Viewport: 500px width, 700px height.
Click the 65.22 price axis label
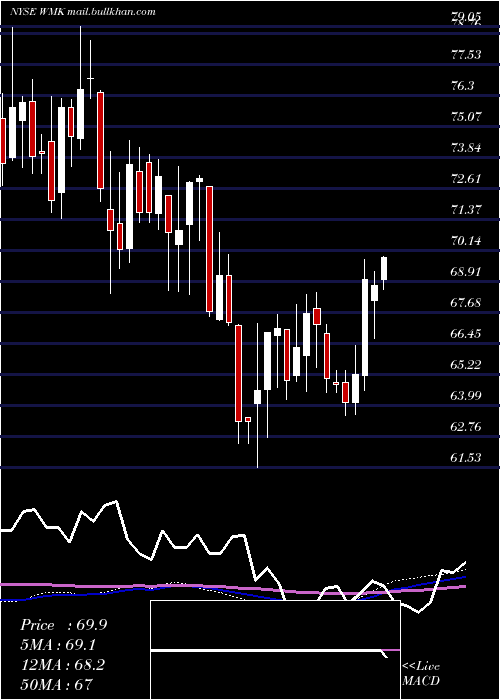(466, 365)
